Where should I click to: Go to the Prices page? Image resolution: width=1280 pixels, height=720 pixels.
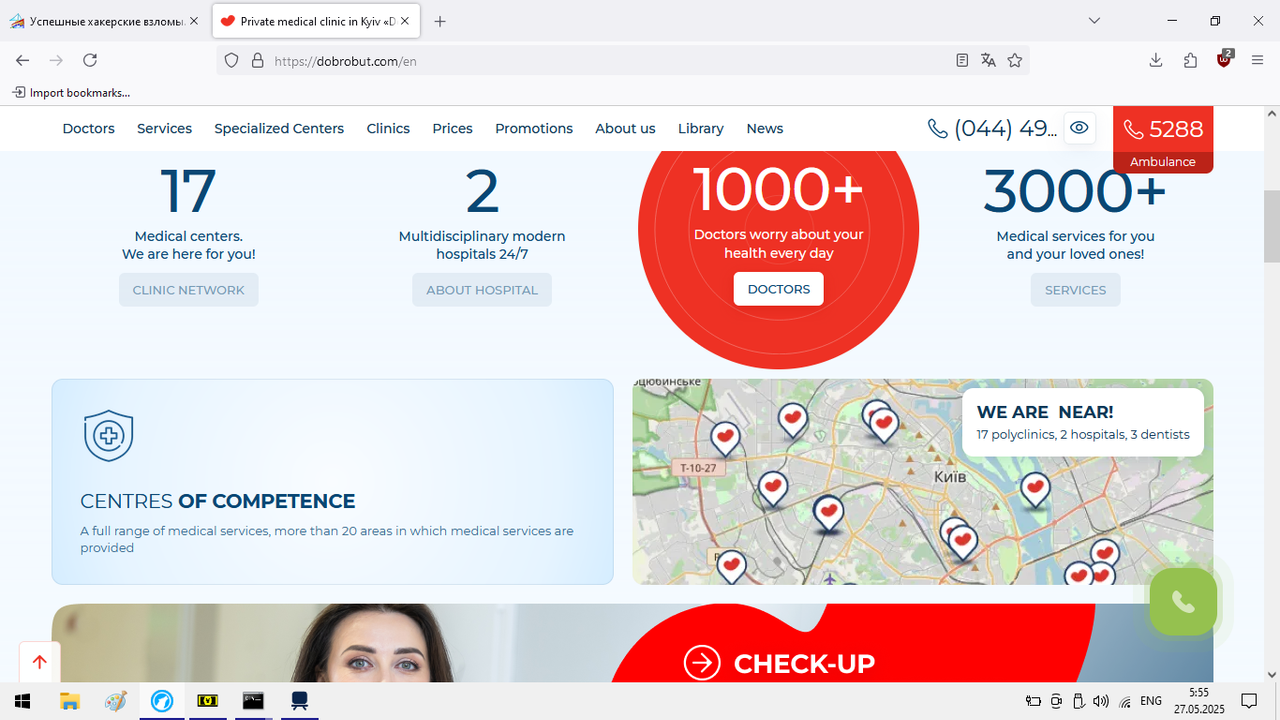click(452, 129)
